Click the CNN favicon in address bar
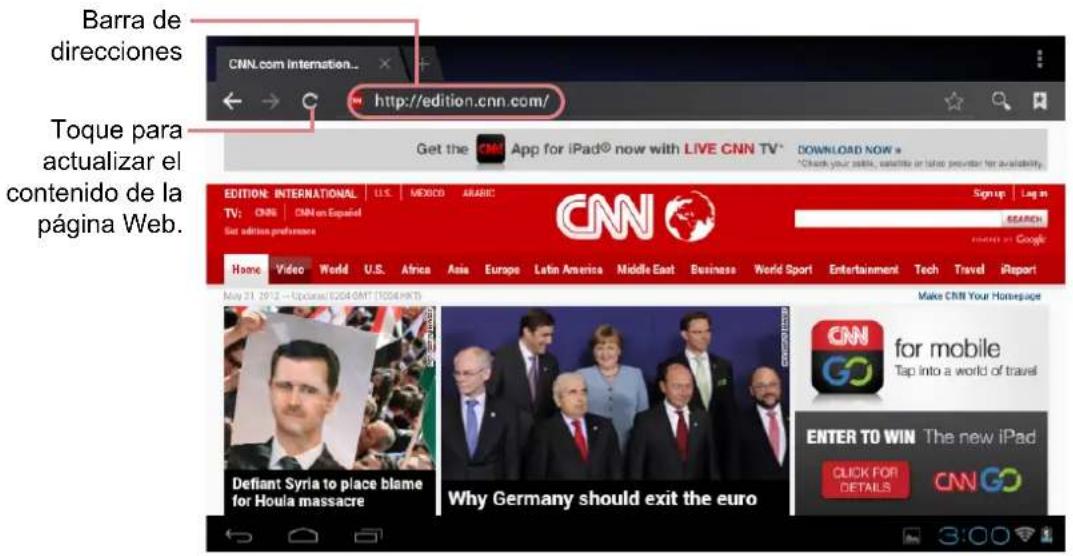Viewport: 1073px width, 556px height. coord(356,102)
